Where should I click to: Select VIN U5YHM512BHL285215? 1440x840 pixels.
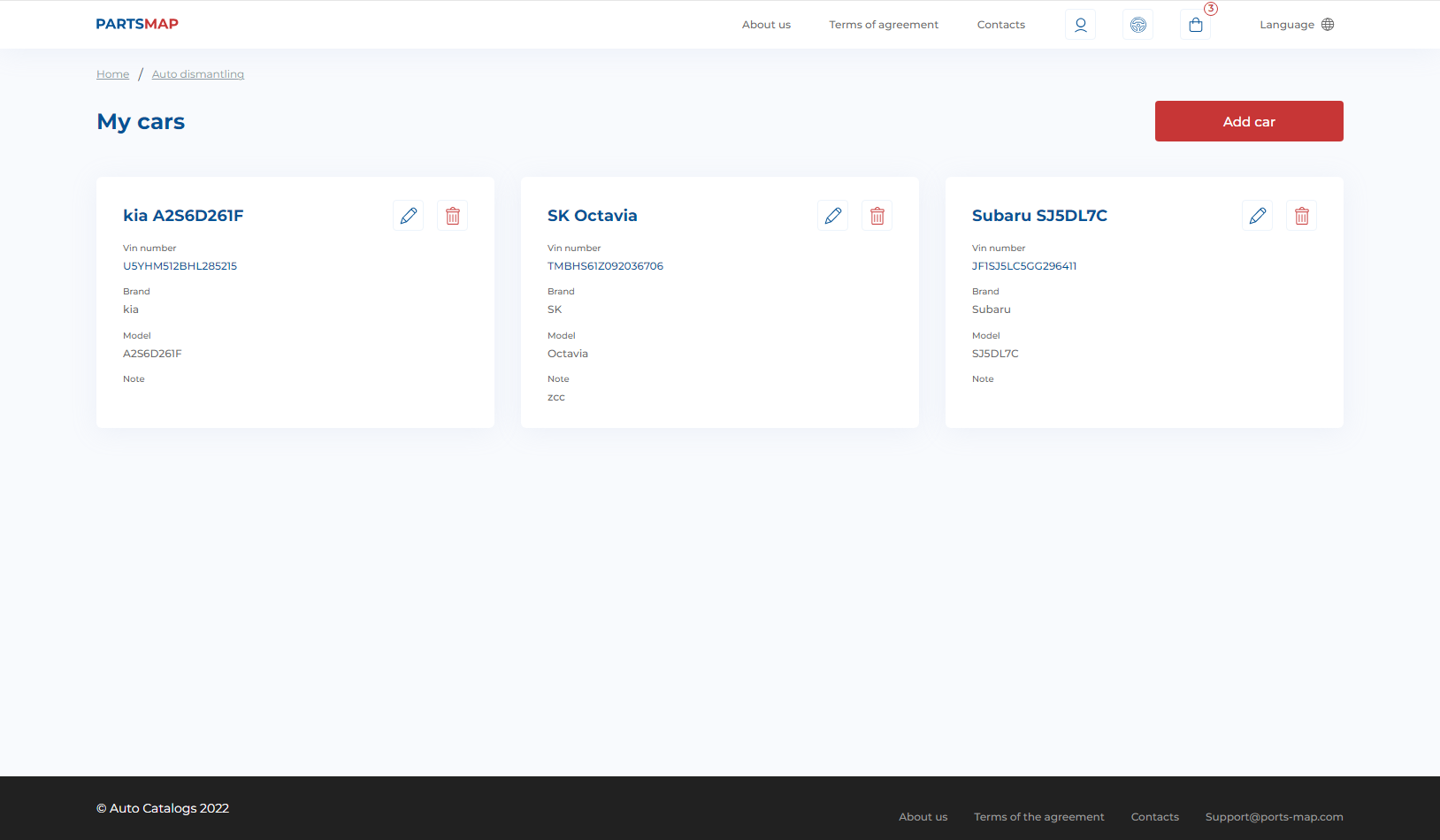(180, 266)
